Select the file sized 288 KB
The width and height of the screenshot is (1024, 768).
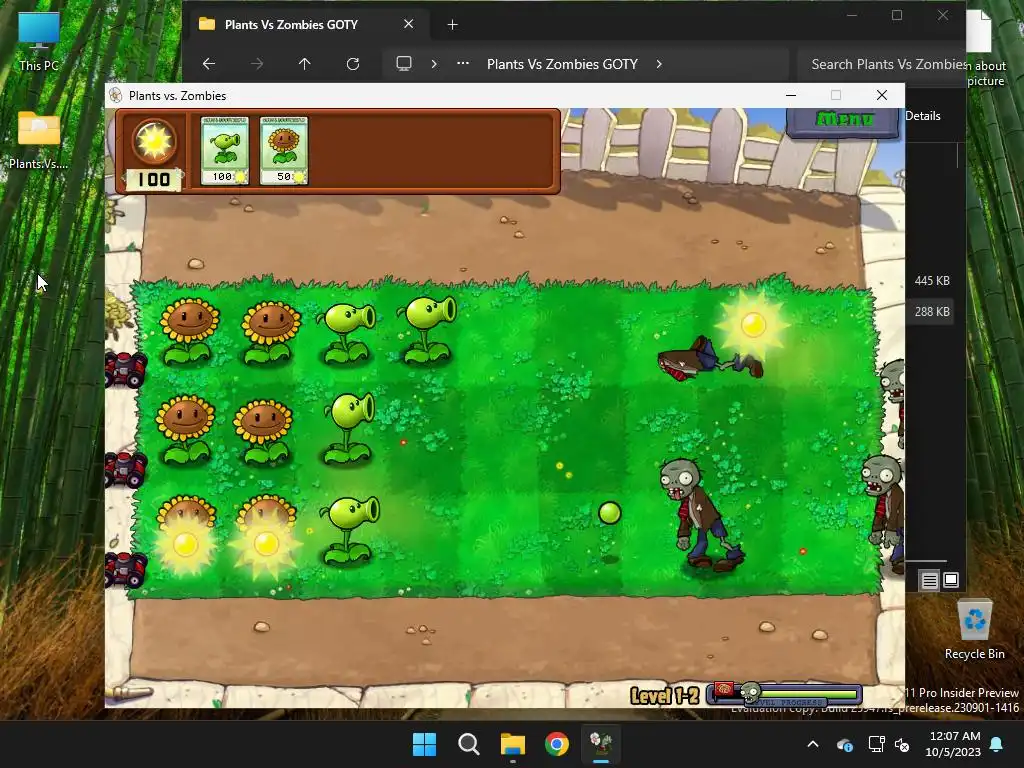932,312
